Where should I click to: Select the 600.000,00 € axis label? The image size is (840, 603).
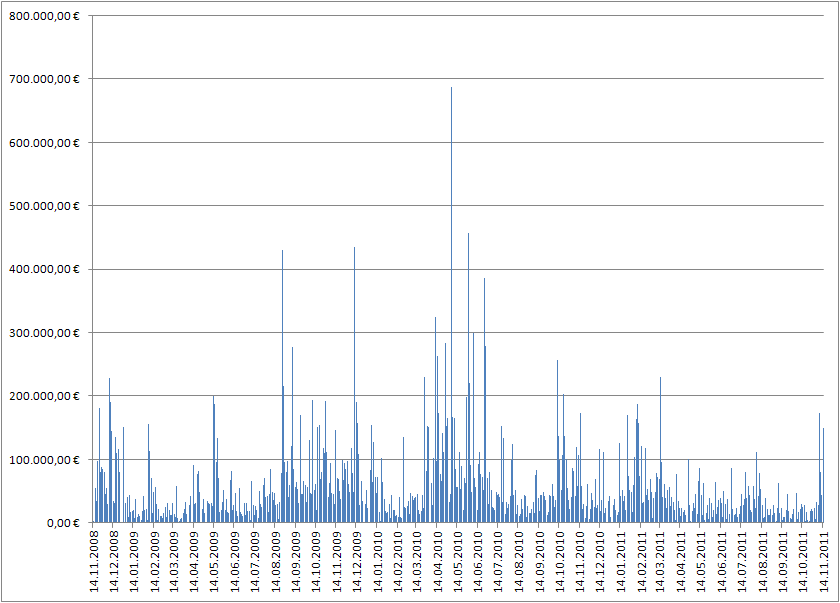coord(44,143)
